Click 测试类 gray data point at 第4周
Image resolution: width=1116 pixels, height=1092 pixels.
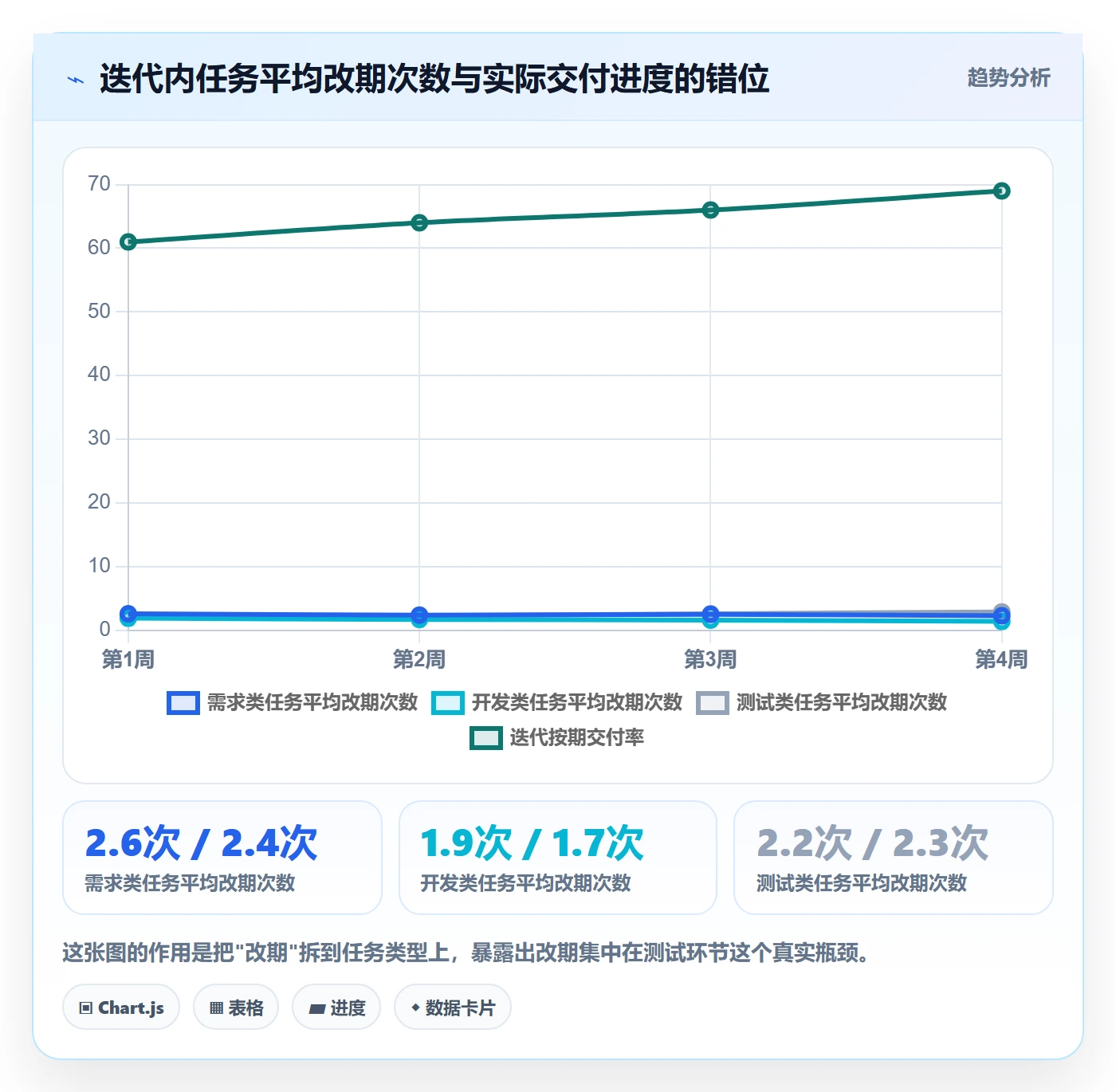coord(1002,610)
